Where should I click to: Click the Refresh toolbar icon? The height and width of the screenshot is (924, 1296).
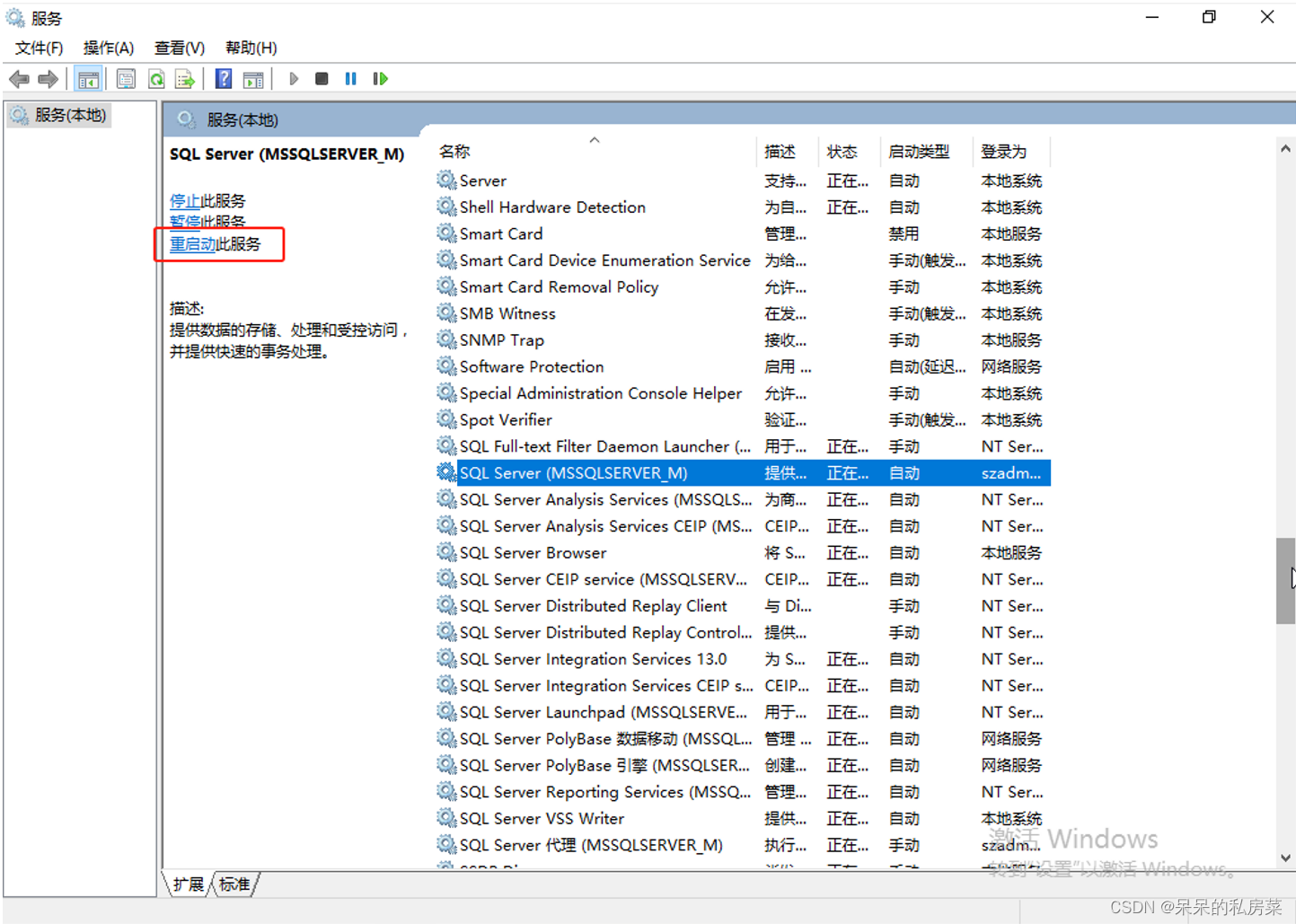coord(156,79)
